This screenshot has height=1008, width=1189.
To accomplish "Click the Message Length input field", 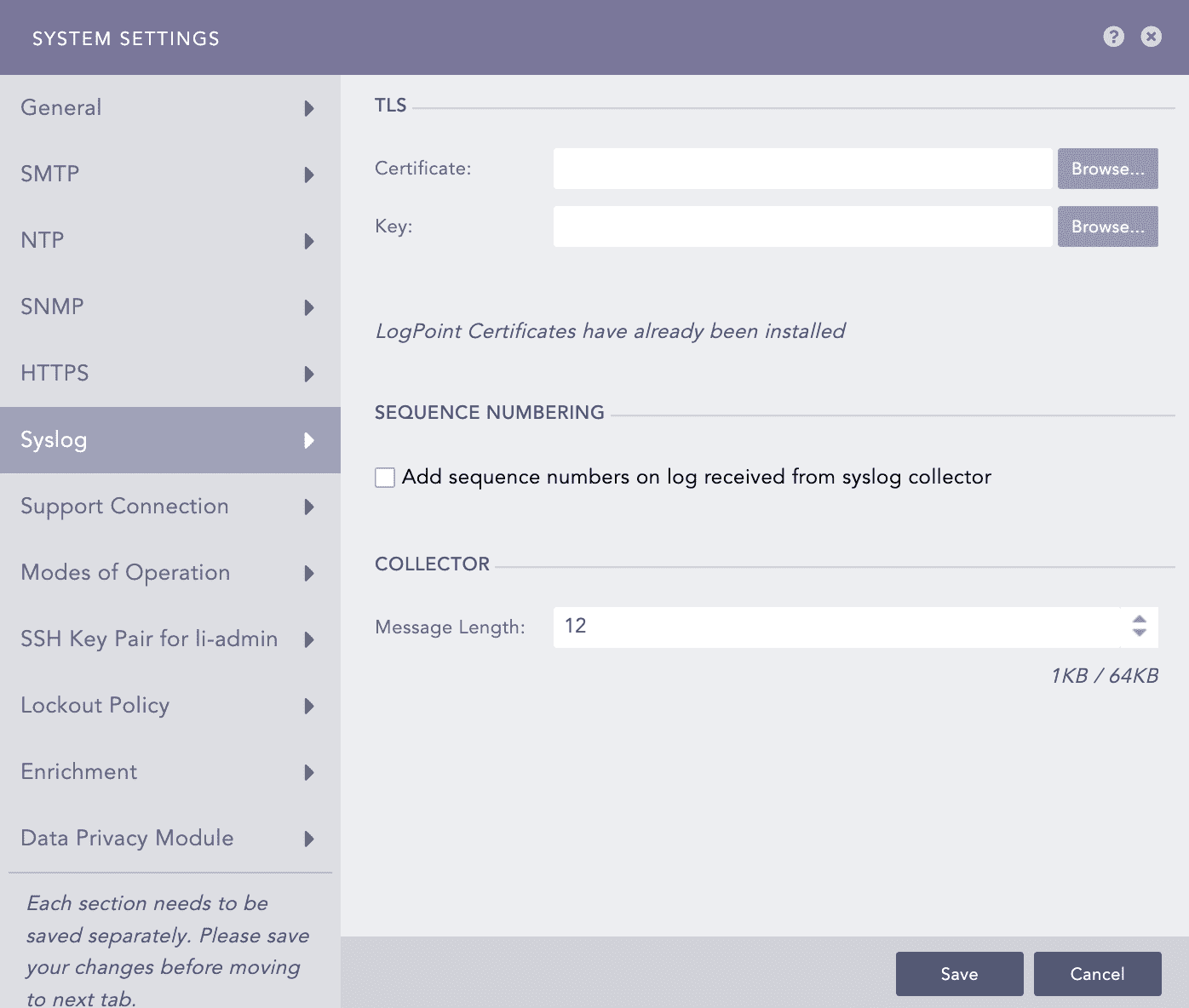I will pos(835,627).
